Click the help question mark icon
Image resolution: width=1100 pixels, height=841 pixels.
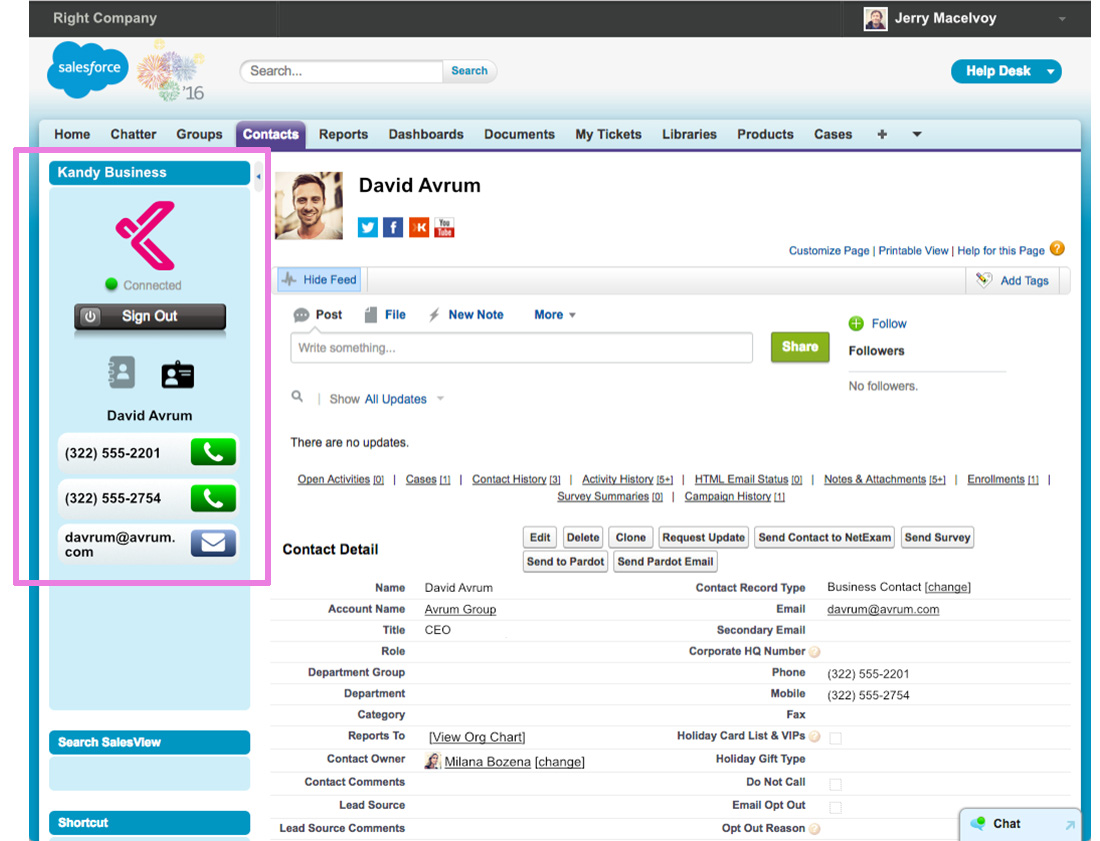[x=1057, y=249]
